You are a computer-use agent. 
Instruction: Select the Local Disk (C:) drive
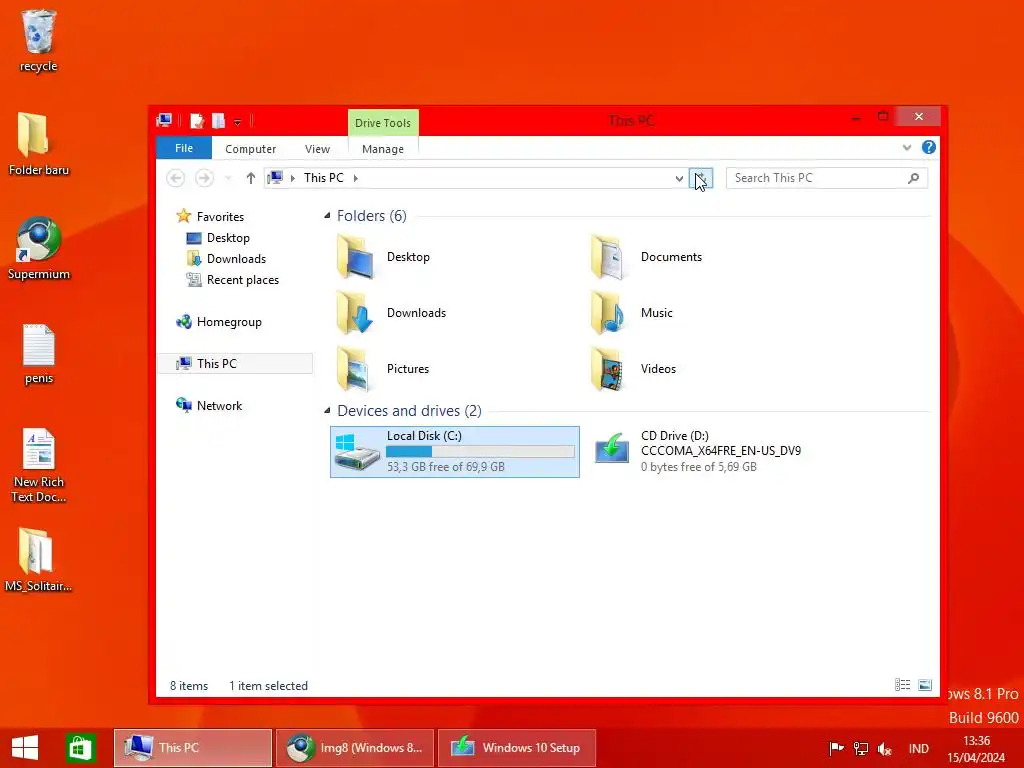455,452
